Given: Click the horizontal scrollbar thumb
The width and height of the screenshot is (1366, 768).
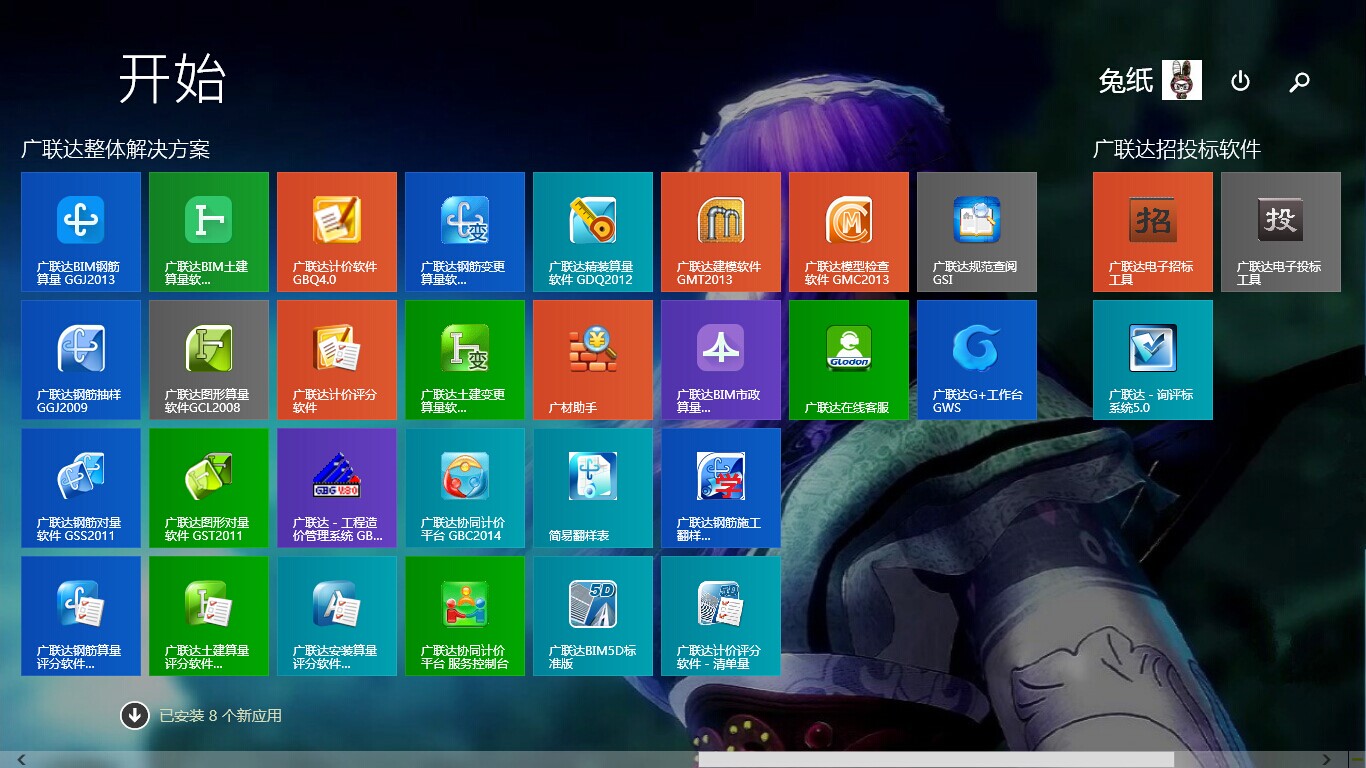Looking at the screenshot, I should [x=936, y=760].
